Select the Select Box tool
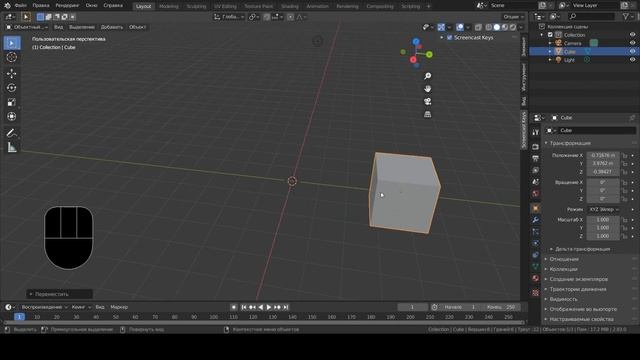Screen dimensions: 640x360 [12, 43]
